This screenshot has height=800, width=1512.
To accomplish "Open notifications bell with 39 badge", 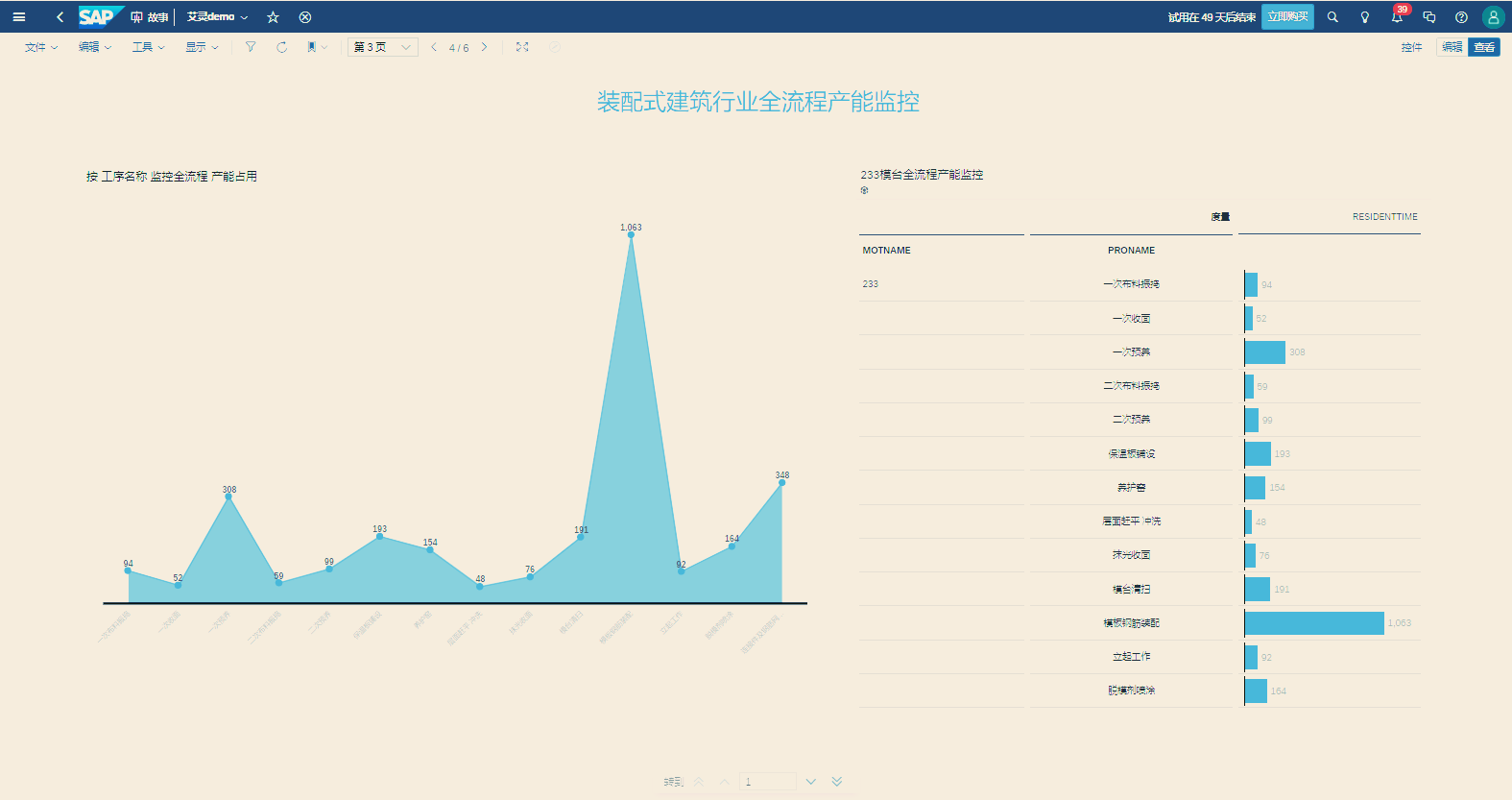I will click(x=1397, y=17).
